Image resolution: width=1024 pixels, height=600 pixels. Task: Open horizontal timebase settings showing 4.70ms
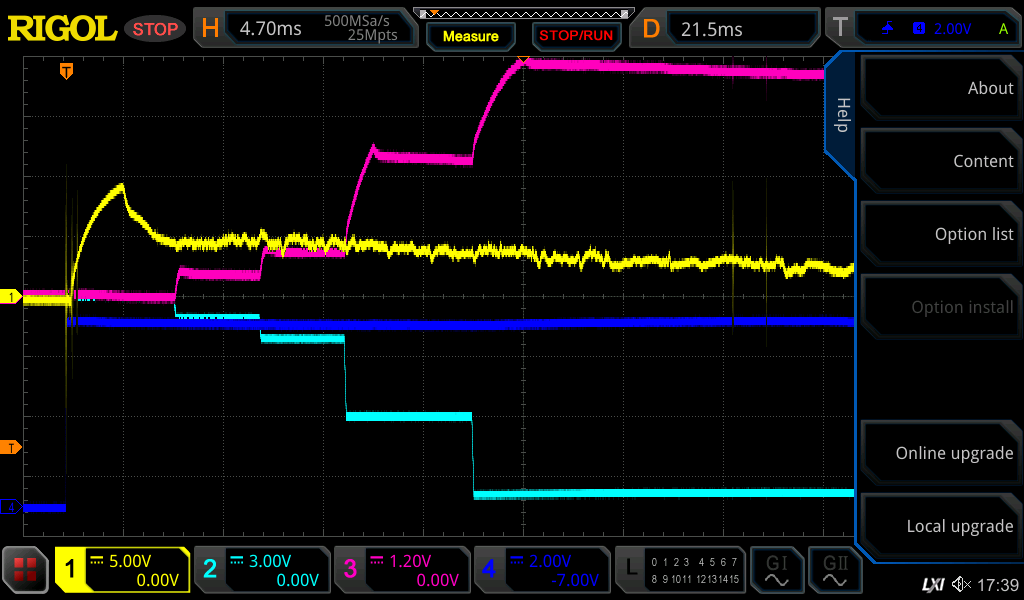coord(305,29)
